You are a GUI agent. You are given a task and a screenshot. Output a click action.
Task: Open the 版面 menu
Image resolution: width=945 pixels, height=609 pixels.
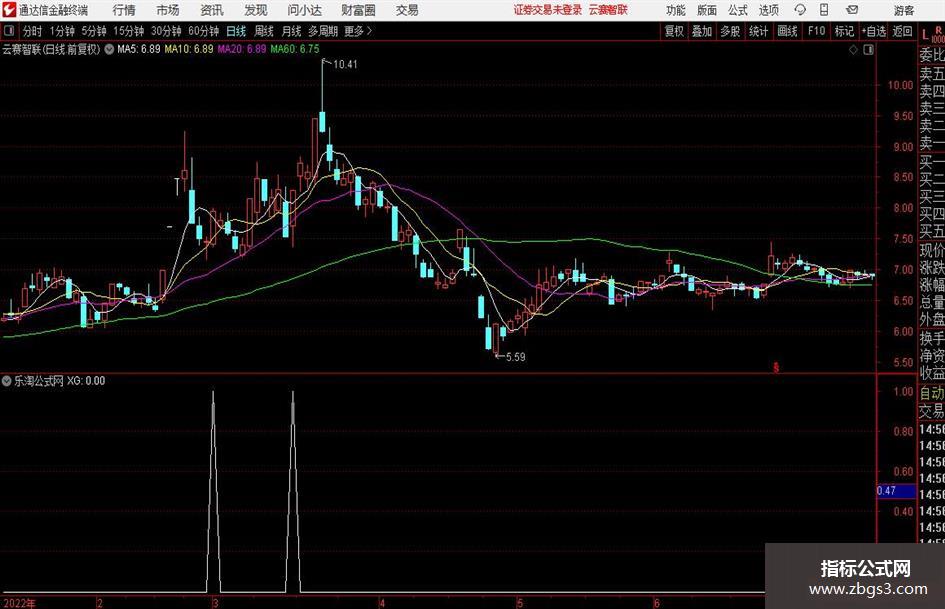coord(707,10)
